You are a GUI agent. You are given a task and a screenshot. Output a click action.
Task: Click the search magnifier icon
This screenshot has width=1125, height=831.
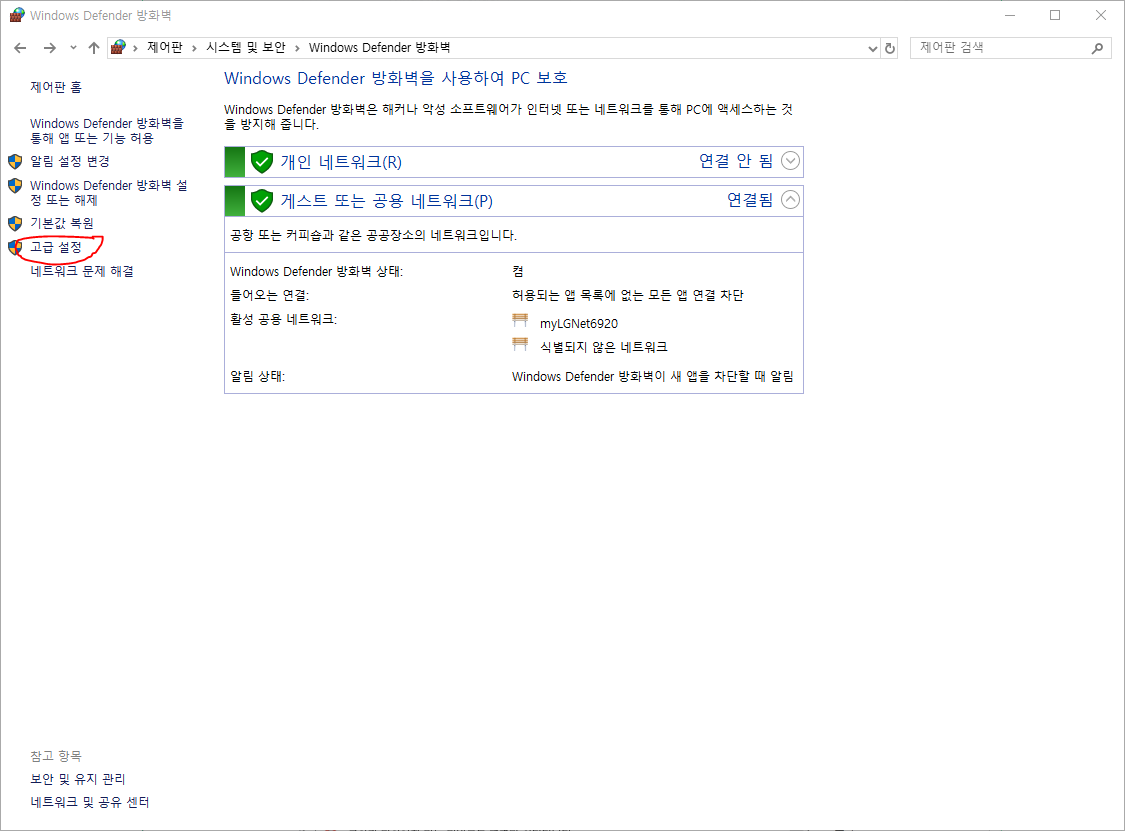tap(1097, 48)
